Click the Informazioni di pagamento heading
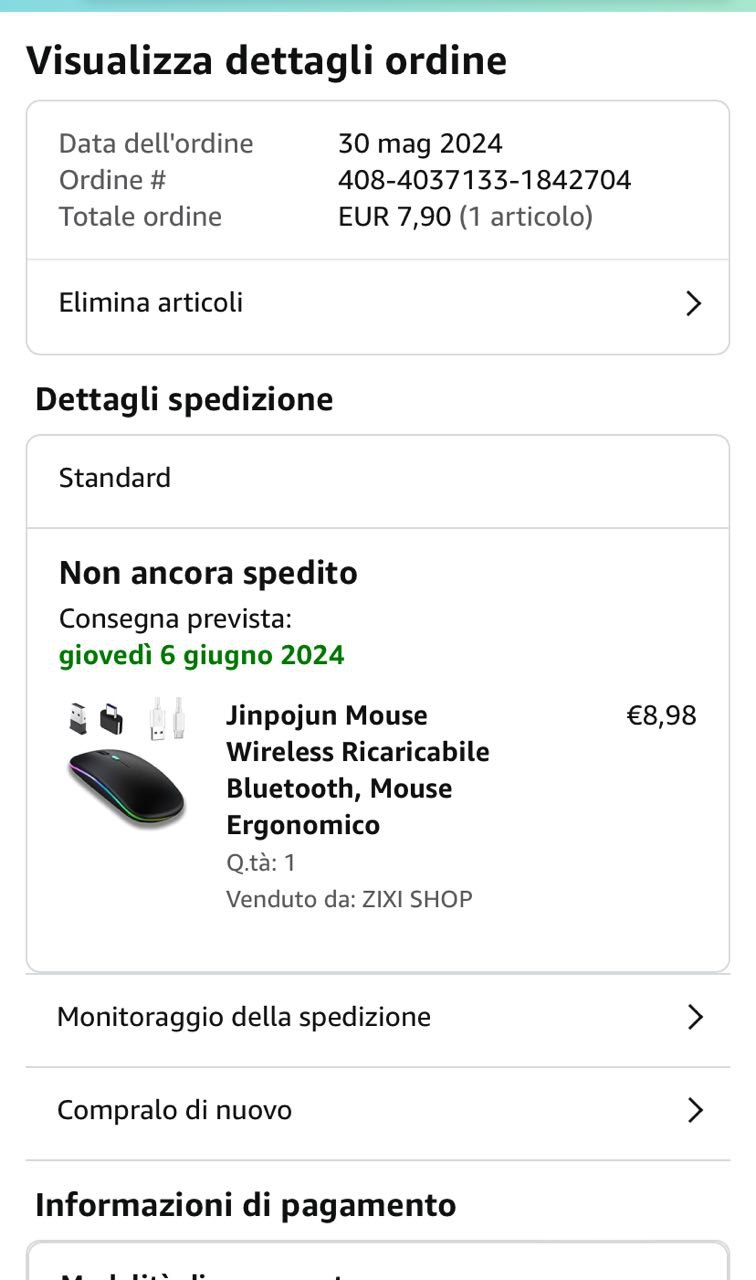Image resolution: width=756 pixels, height=1280 pixels. 245,1205
